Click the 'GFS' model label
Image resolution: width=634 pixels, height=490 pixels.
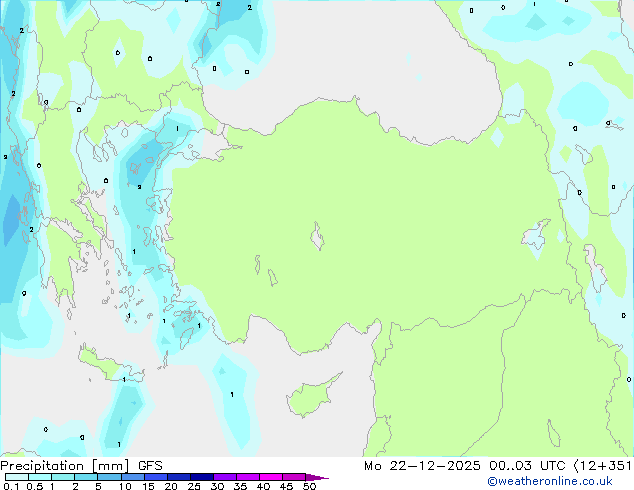[x=150, y=466]
